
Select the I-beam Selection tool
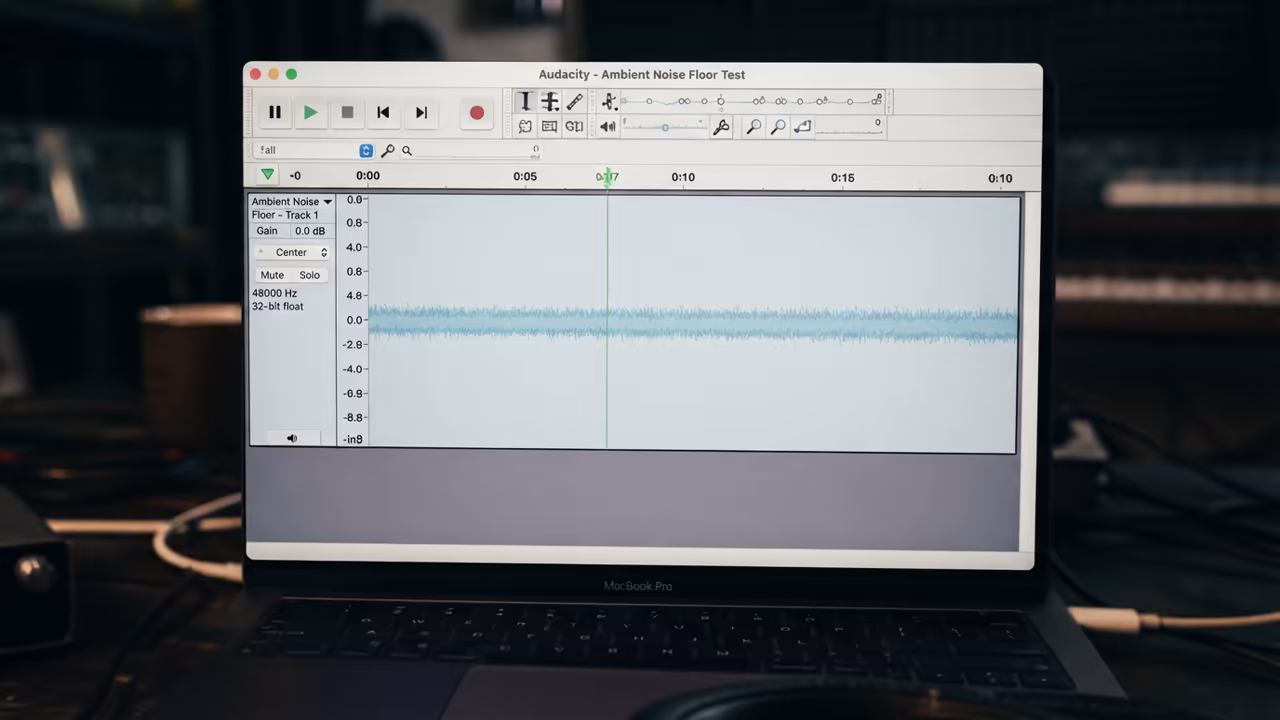tap(525, 102)
